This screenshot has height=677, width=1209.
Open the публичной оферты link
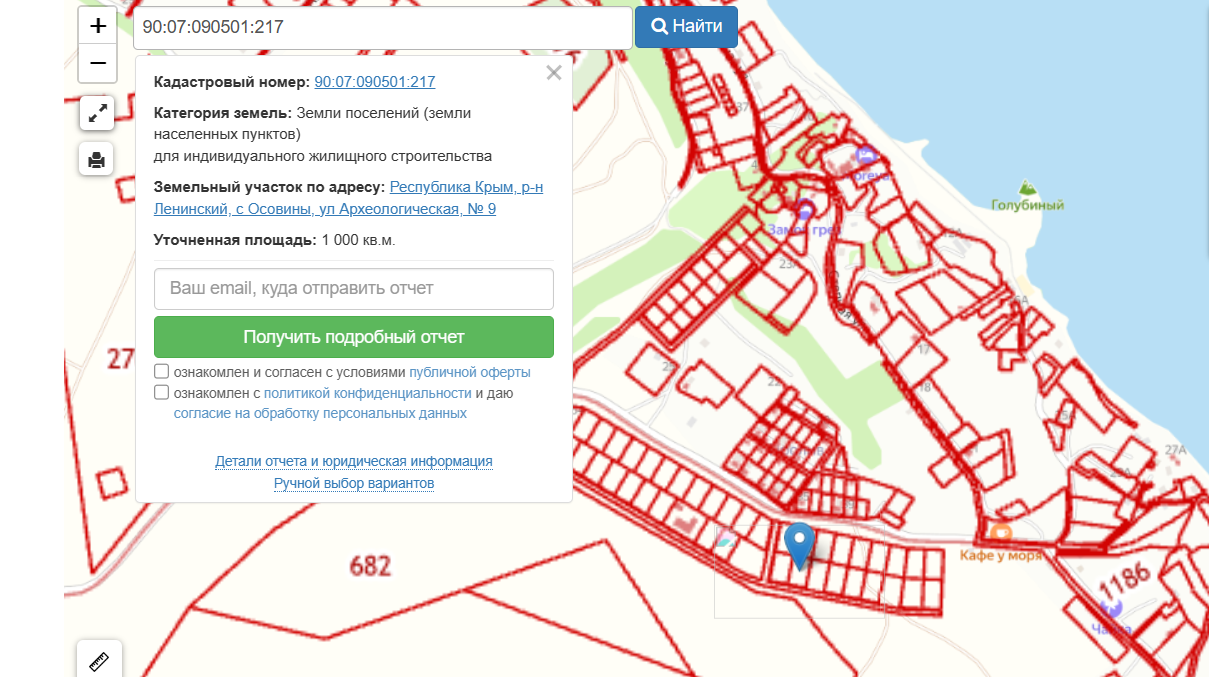click(x=470, y=372)
